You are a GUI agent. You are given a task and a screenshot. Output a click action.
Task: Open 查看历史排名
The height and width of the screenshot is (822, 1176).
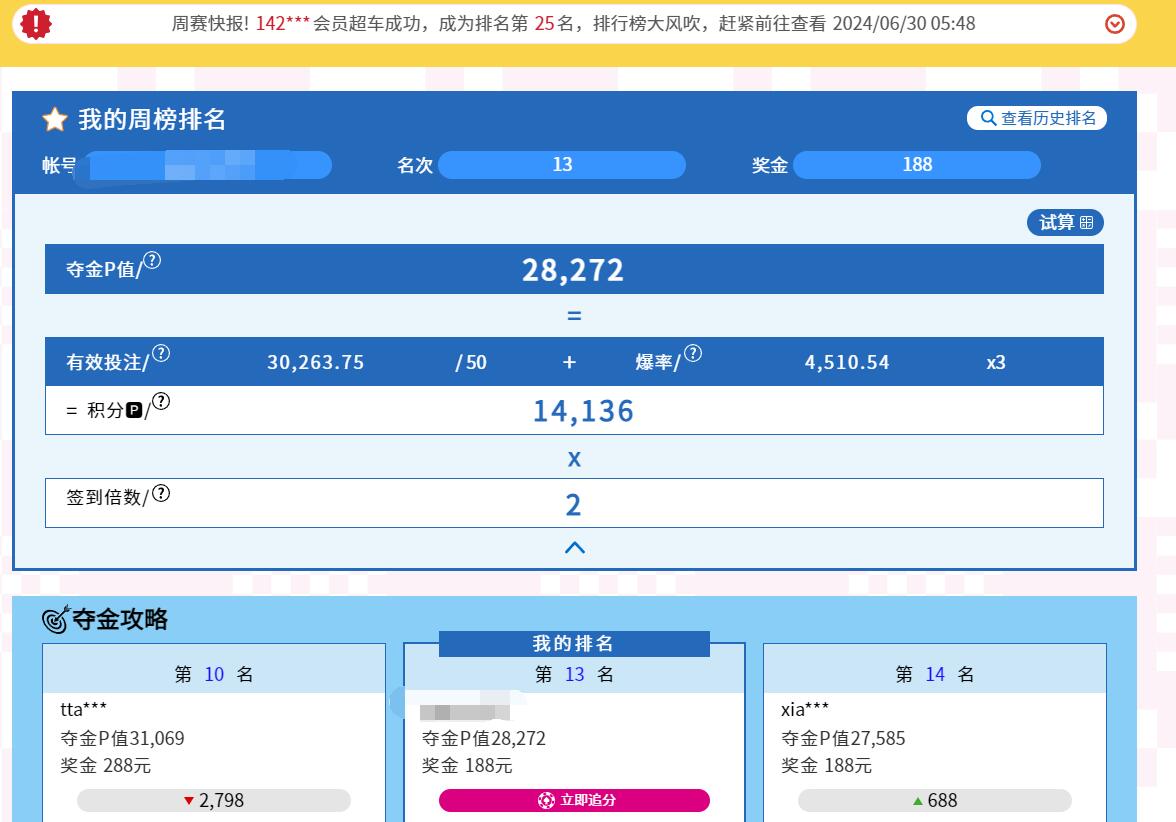(x=1037, y=117)
